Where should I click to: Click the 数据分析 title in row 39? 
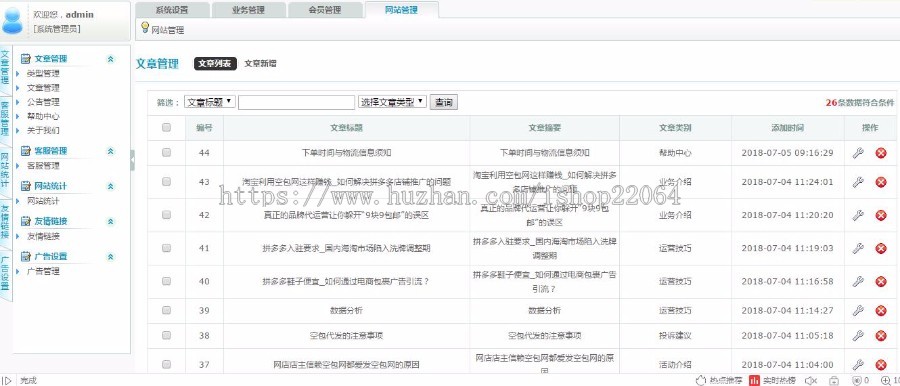(x=347, y=311)
